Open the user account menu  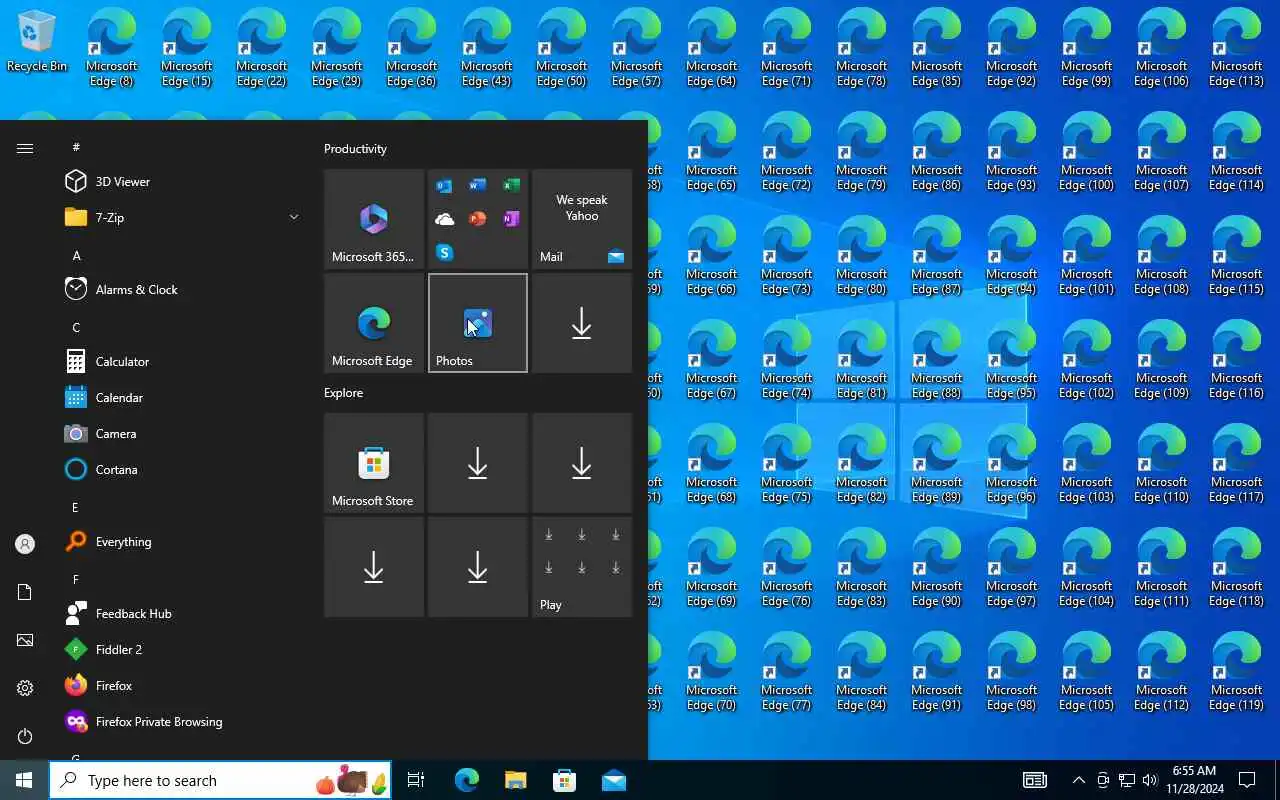click(x=25, y=544)
